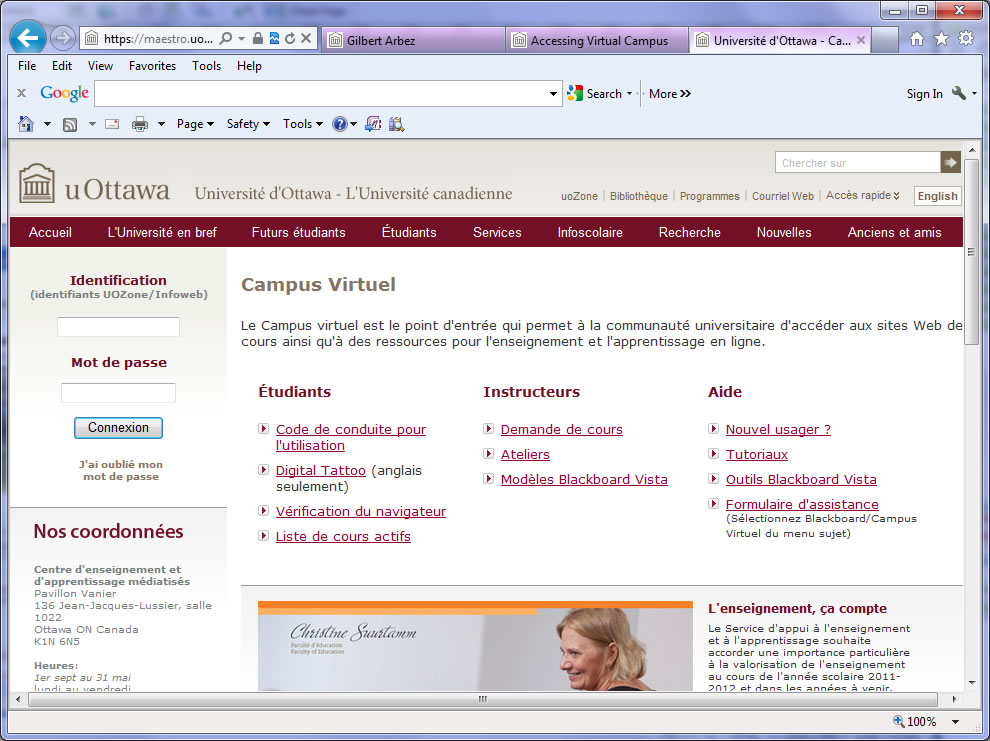The image size is (990, 741).
Task: Click the RSS feeds icon
Action: [x=70, y=124]
